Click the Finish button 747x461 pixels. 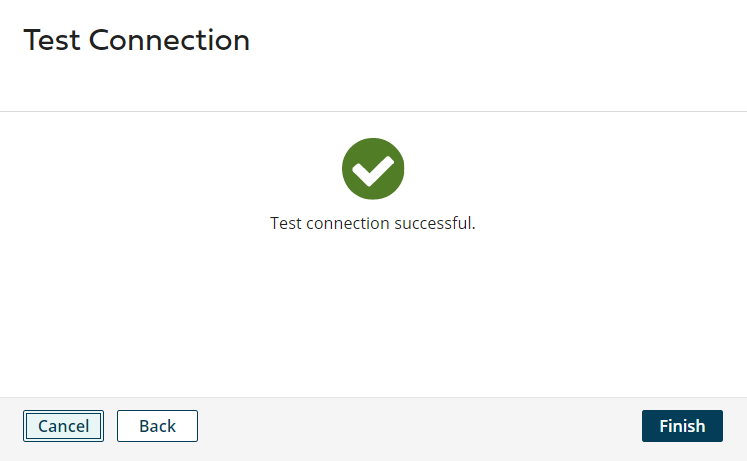pyautogui.click(x=682, y=426)
